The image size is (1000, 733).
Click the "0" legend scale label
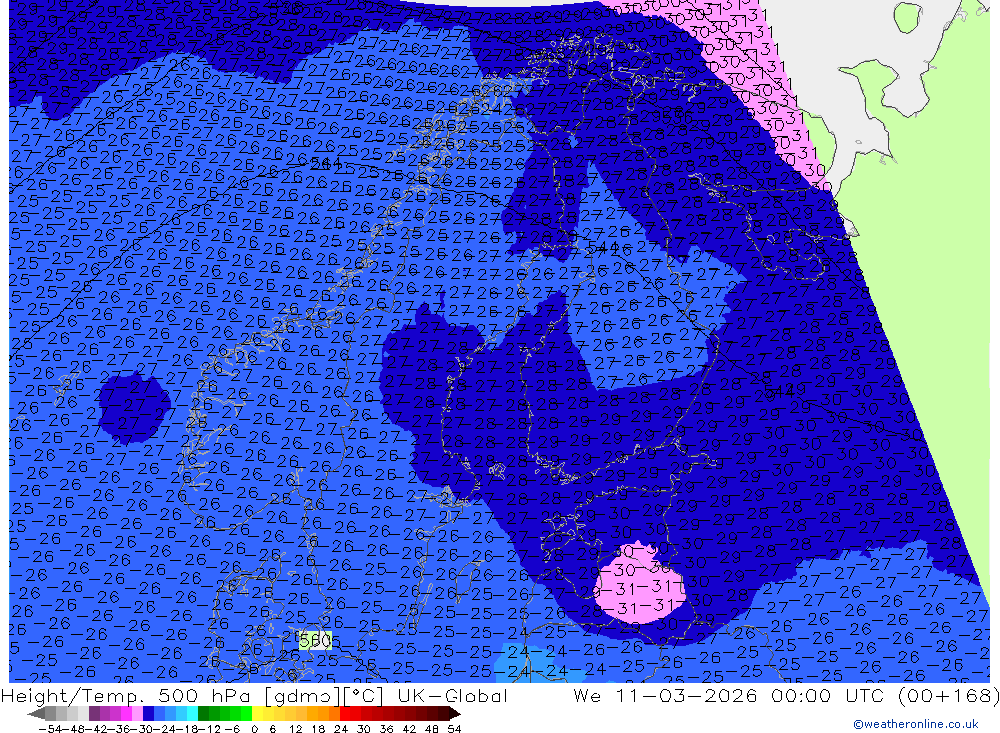point(254,729)
